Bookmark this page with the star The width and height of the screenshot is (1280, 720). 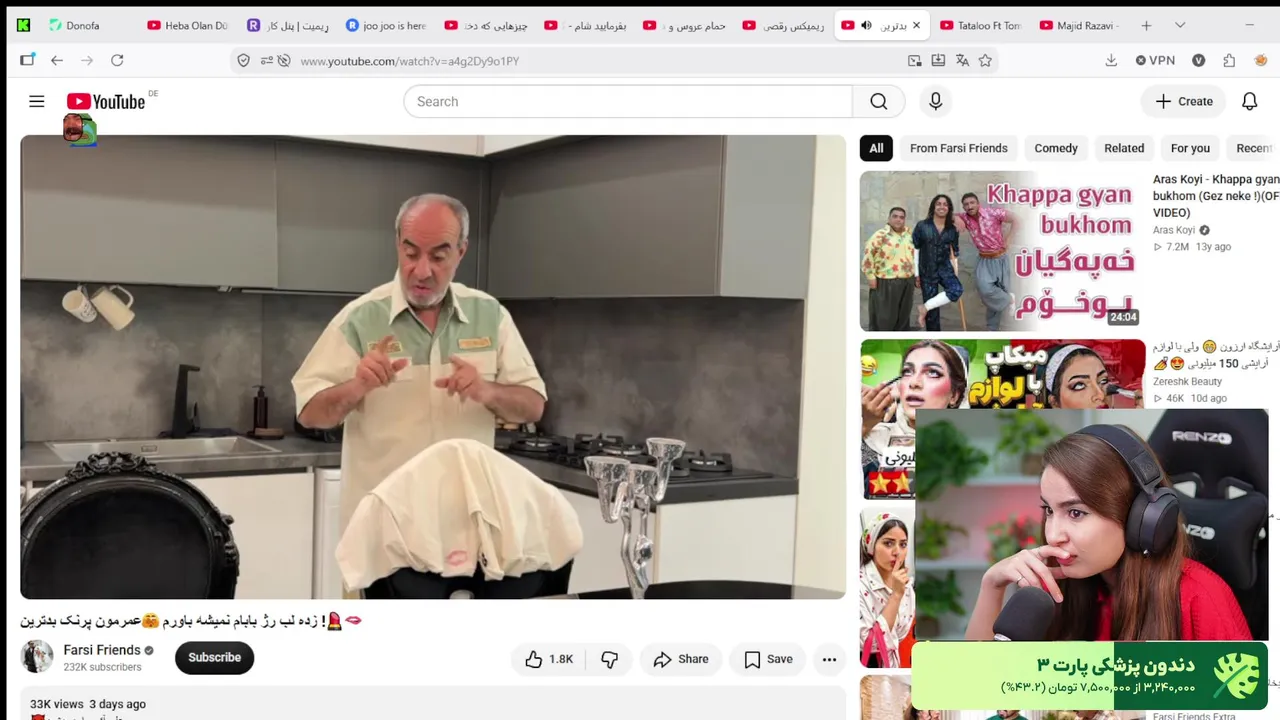(985, 61)
